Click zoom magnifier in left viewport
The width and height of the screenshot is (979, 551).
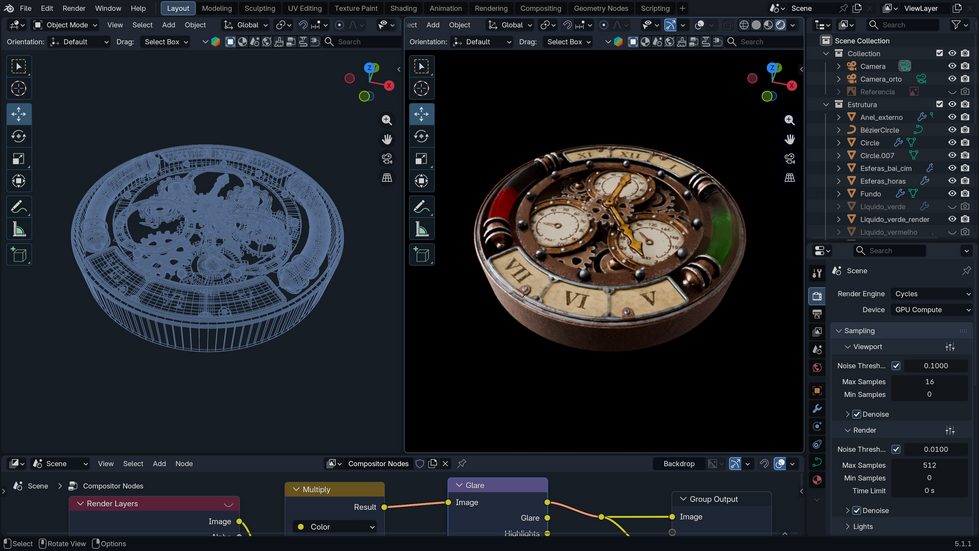387,120
